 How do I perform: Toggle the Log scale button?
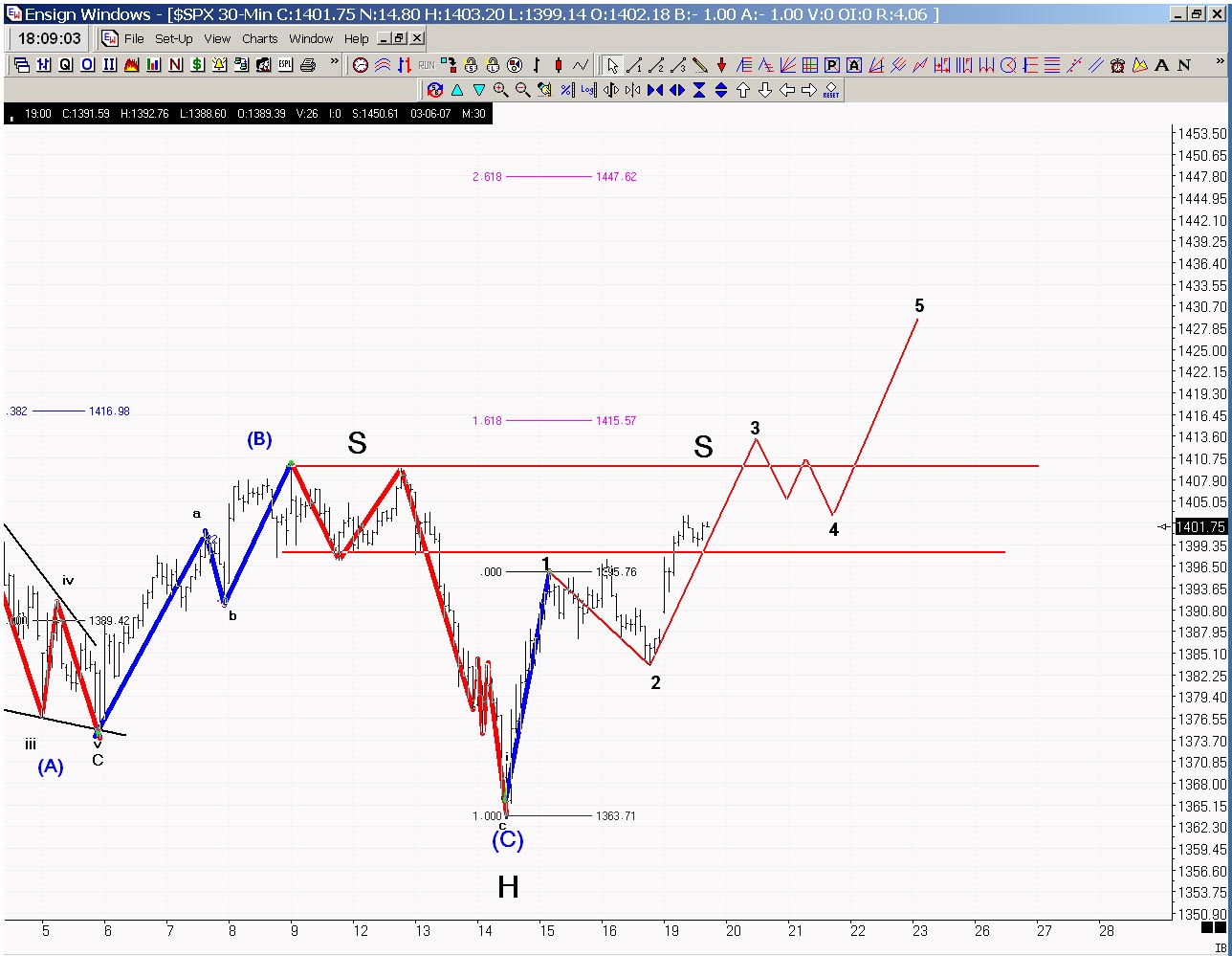(x=588, y=90)
